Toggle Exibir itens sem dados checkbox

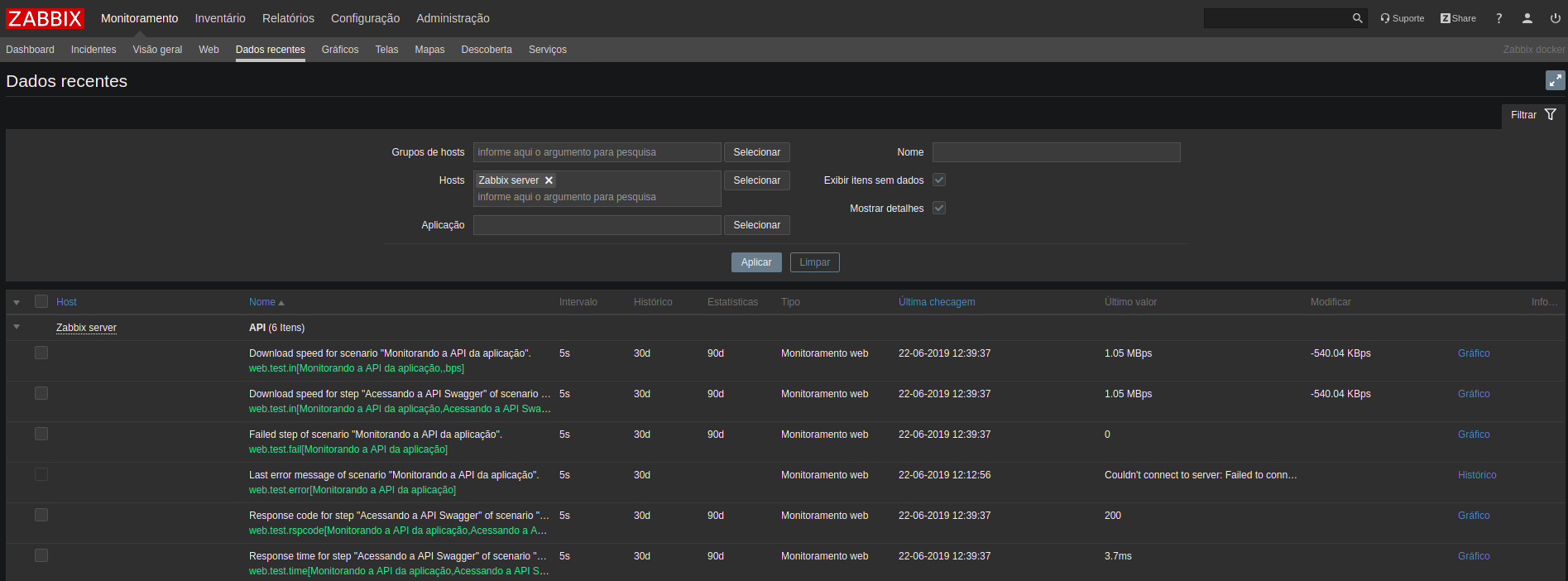(x=939, y=180)
